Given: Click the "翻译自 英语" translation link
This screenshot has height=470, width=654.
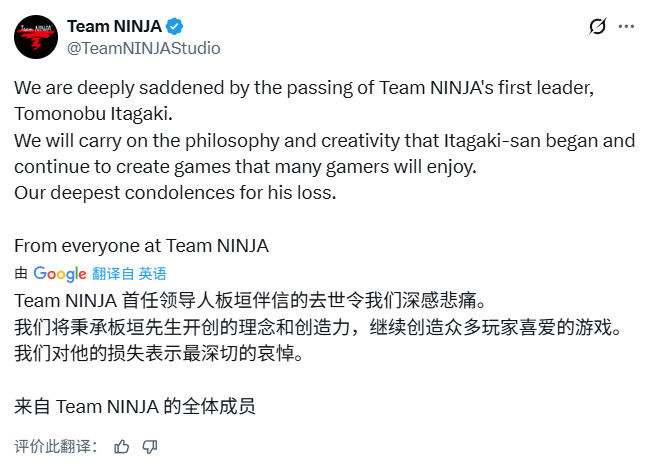Looking at the screenshot, I should [x=129, y=273].
